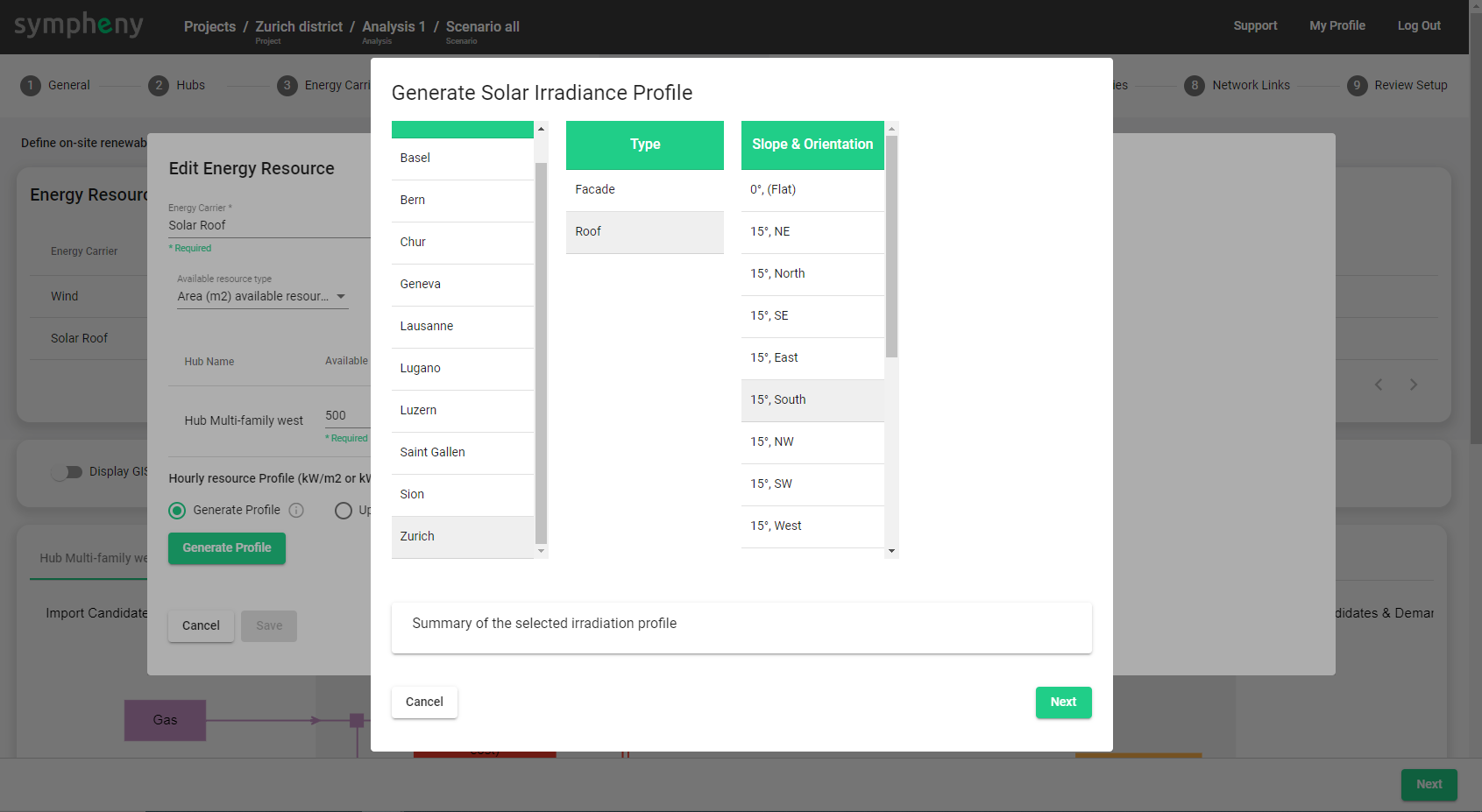Click the Sympheny logo
The image size is (1482, 812).
point(78,25)
